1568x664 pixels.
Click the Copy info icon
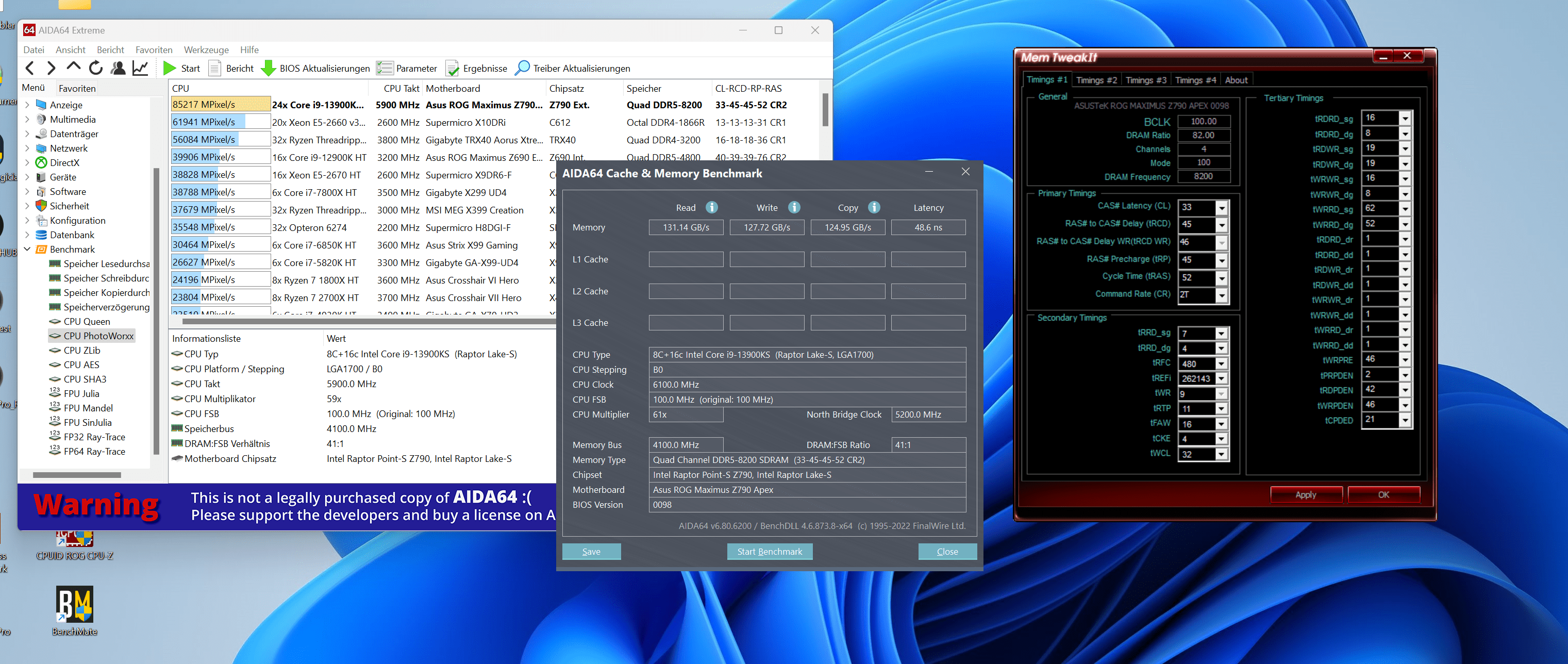[874, 208]
